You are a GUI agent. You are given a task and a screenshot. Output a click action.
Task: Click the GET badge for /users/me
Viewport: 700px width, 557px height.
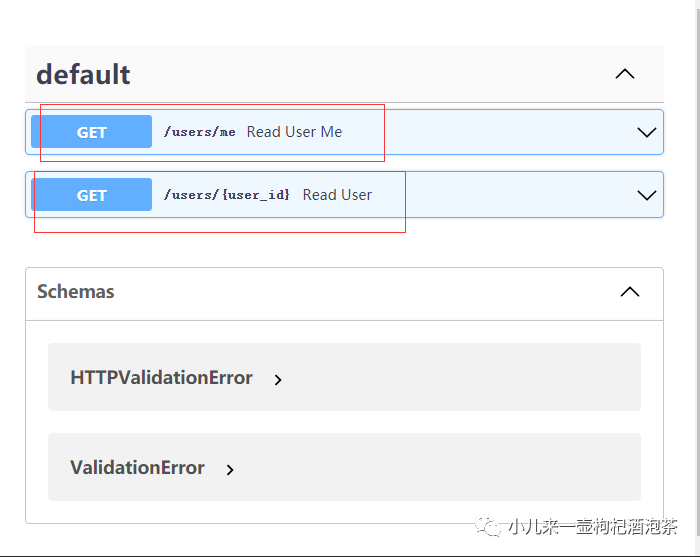(x=91, y=132)
